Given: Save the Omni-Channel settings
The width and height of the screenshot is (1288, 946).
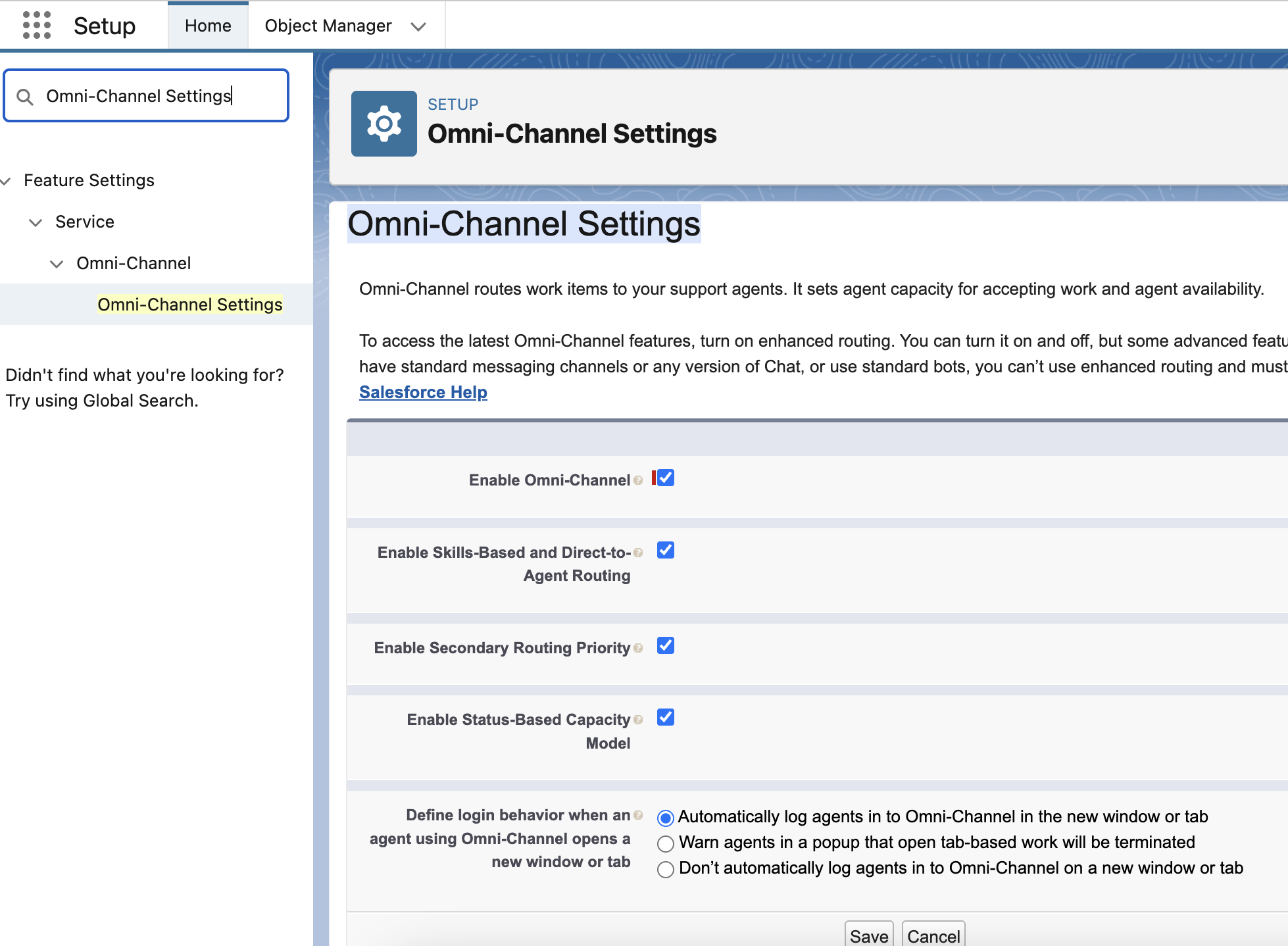Looking at the screenshot, I should (869, 935).
